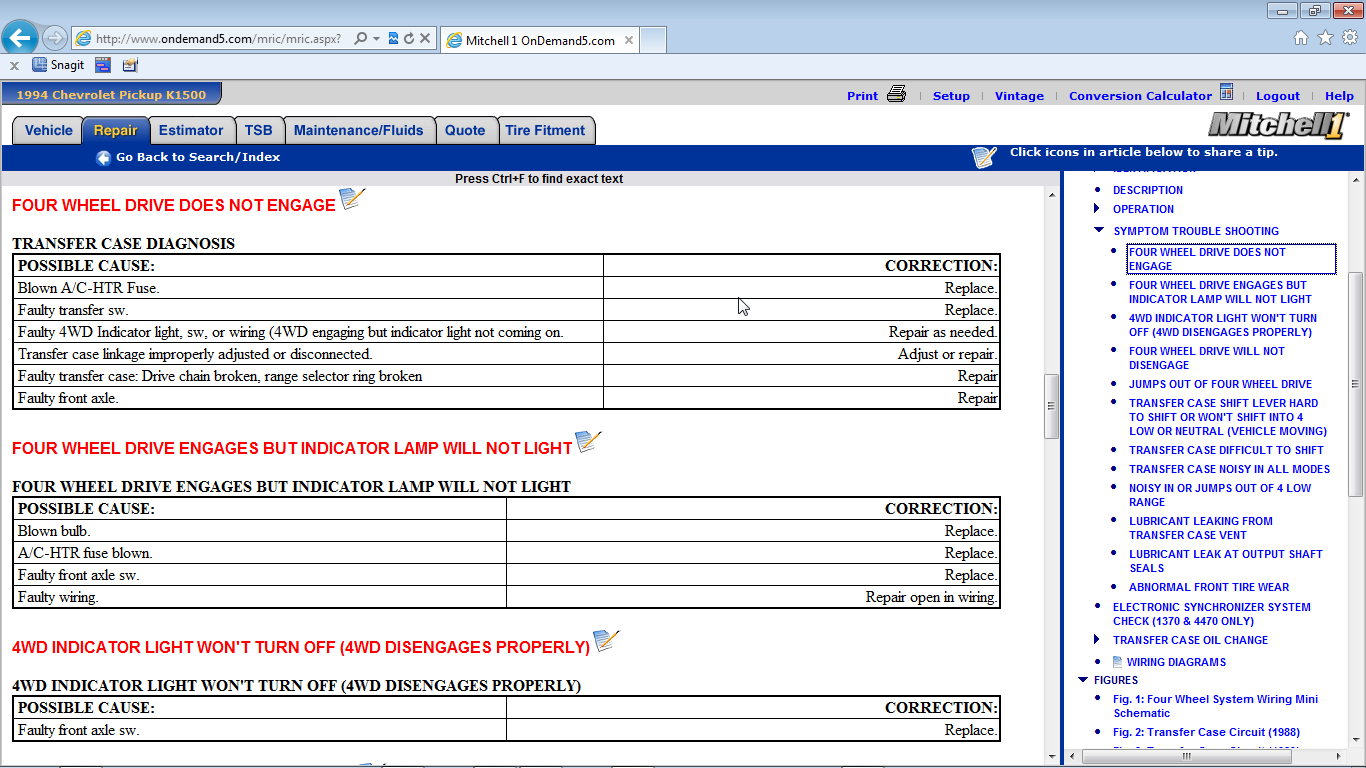The height and width of the screenshot is (768, 1366).
Task: Collapse the FIGURES section arrow
Action: [1083, 680]
